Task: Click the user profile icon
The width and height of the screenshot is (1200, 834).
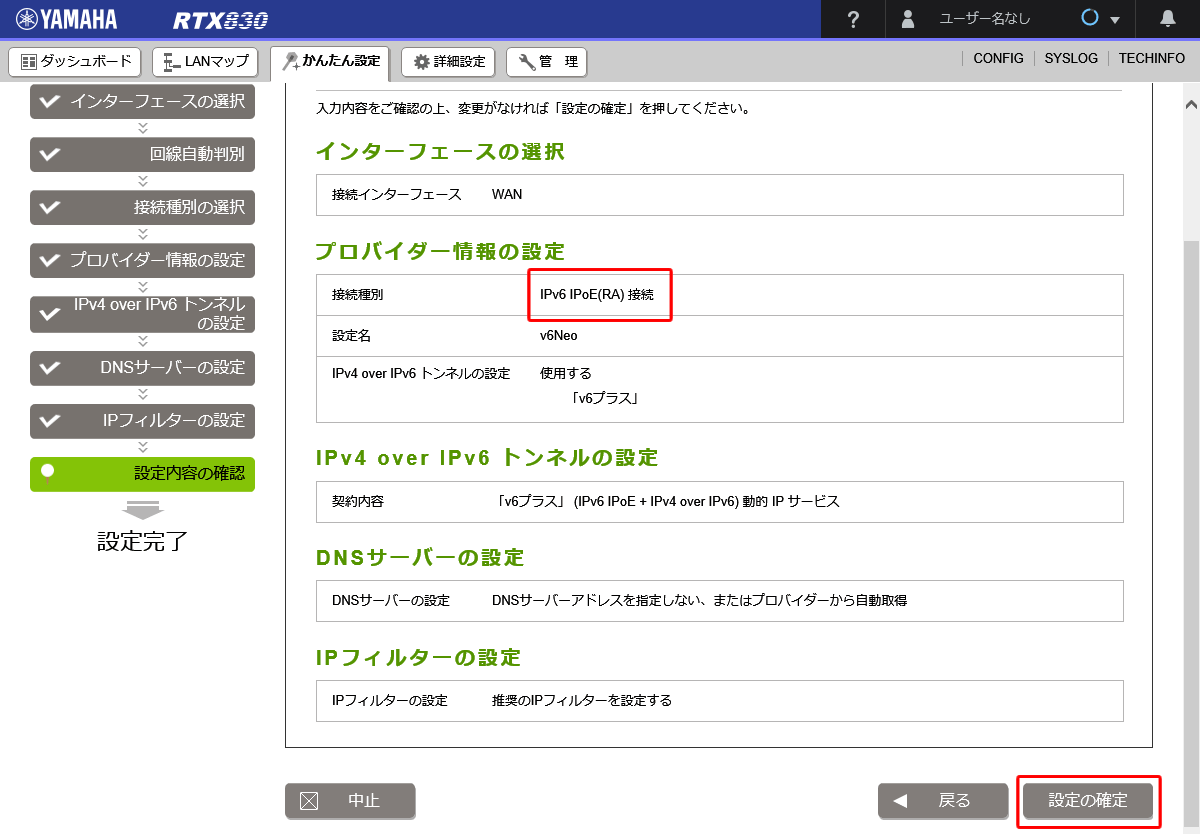Action: coord(908,19)
